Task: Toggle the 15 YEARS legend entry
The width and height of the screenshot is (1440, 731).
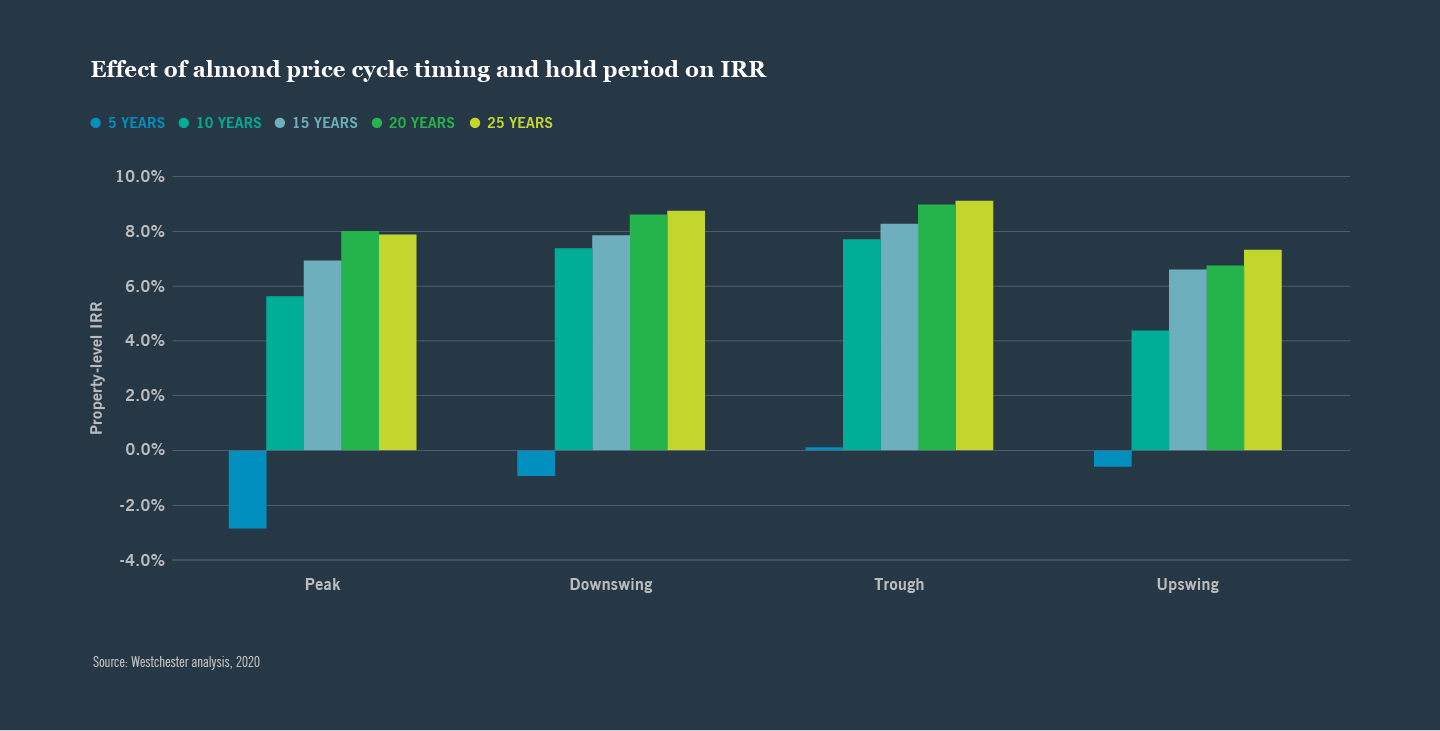Action: coord(316,123)
